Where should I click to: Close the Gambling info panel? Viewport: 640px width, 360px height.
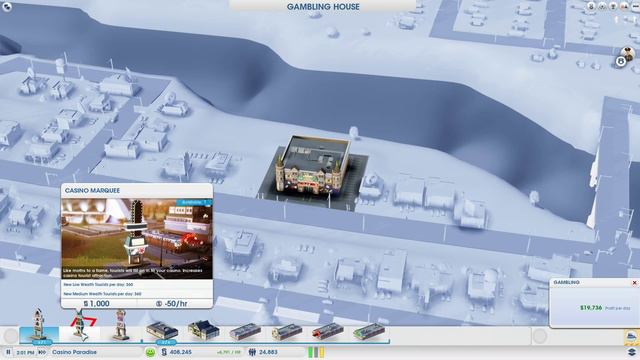[634, 282]
